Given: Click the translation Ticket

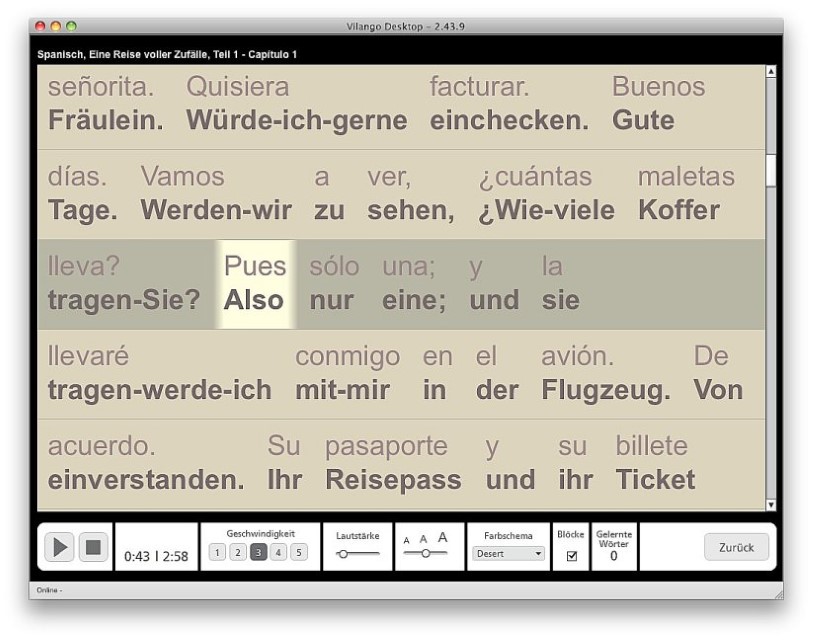Looking at the screenshot, I should (655, 480).
